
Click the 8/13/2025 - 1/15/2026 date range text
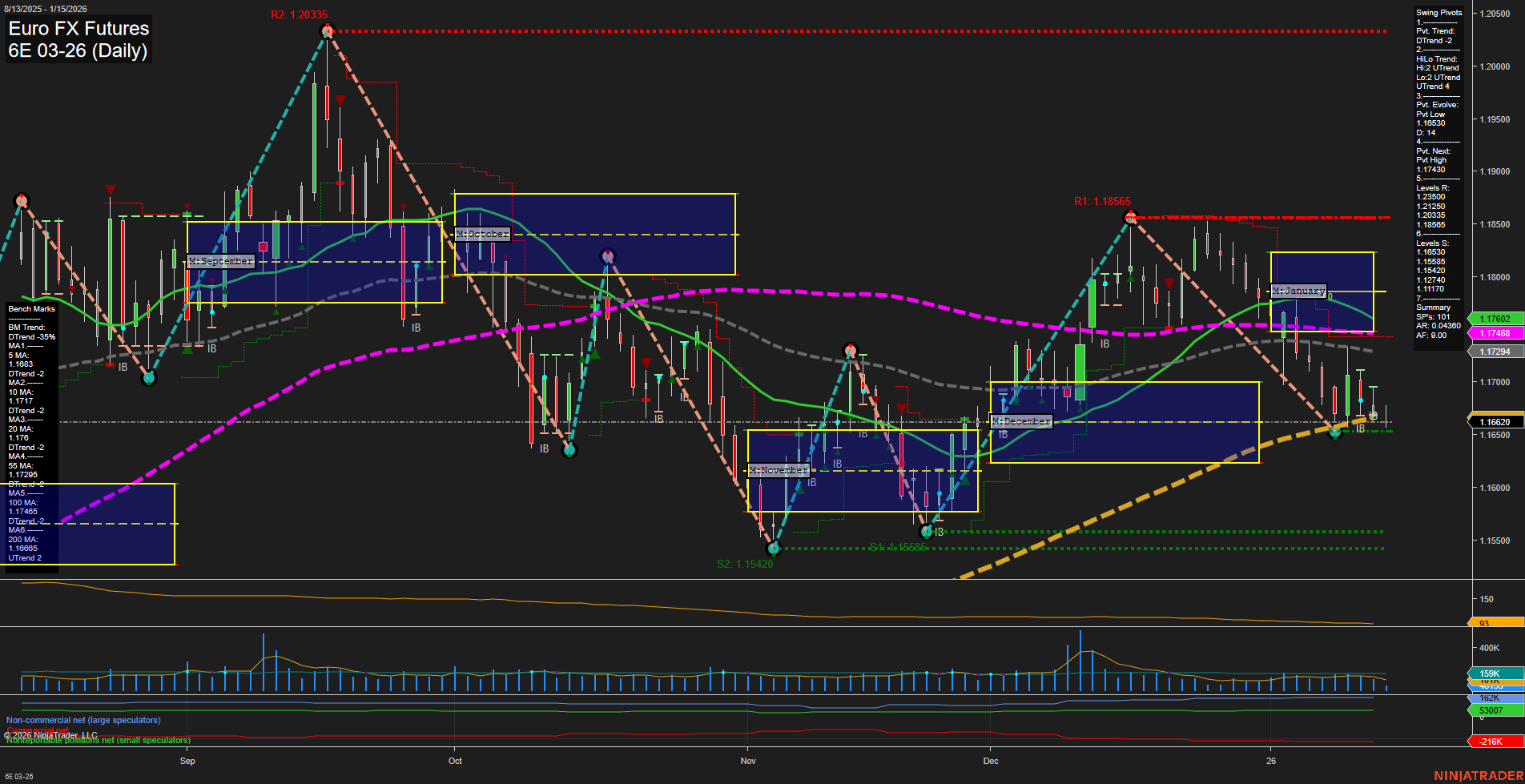point(46,8)
